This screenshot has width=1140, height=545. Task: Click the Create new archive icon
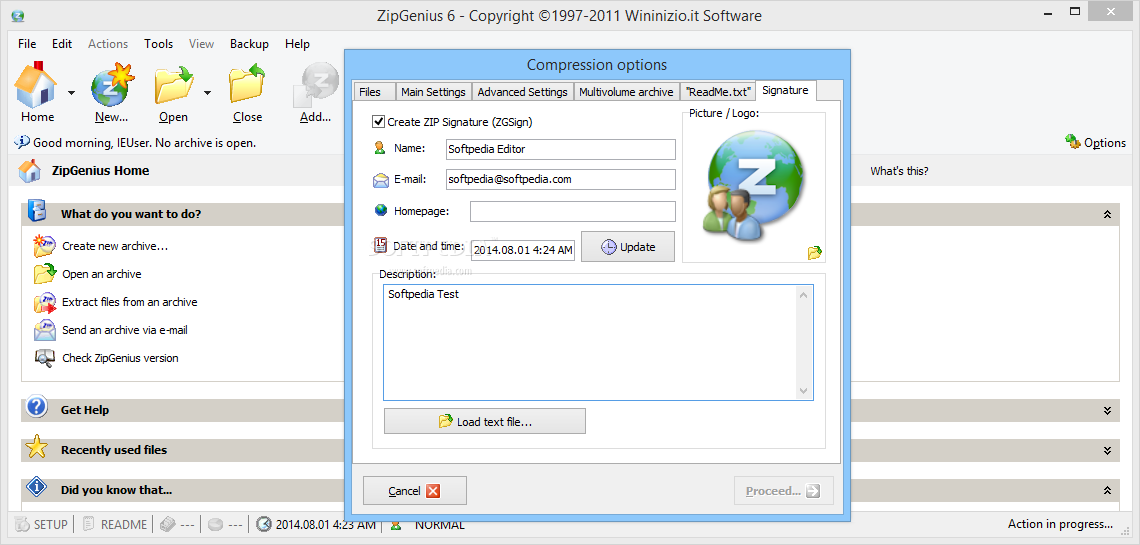(44, 246)
